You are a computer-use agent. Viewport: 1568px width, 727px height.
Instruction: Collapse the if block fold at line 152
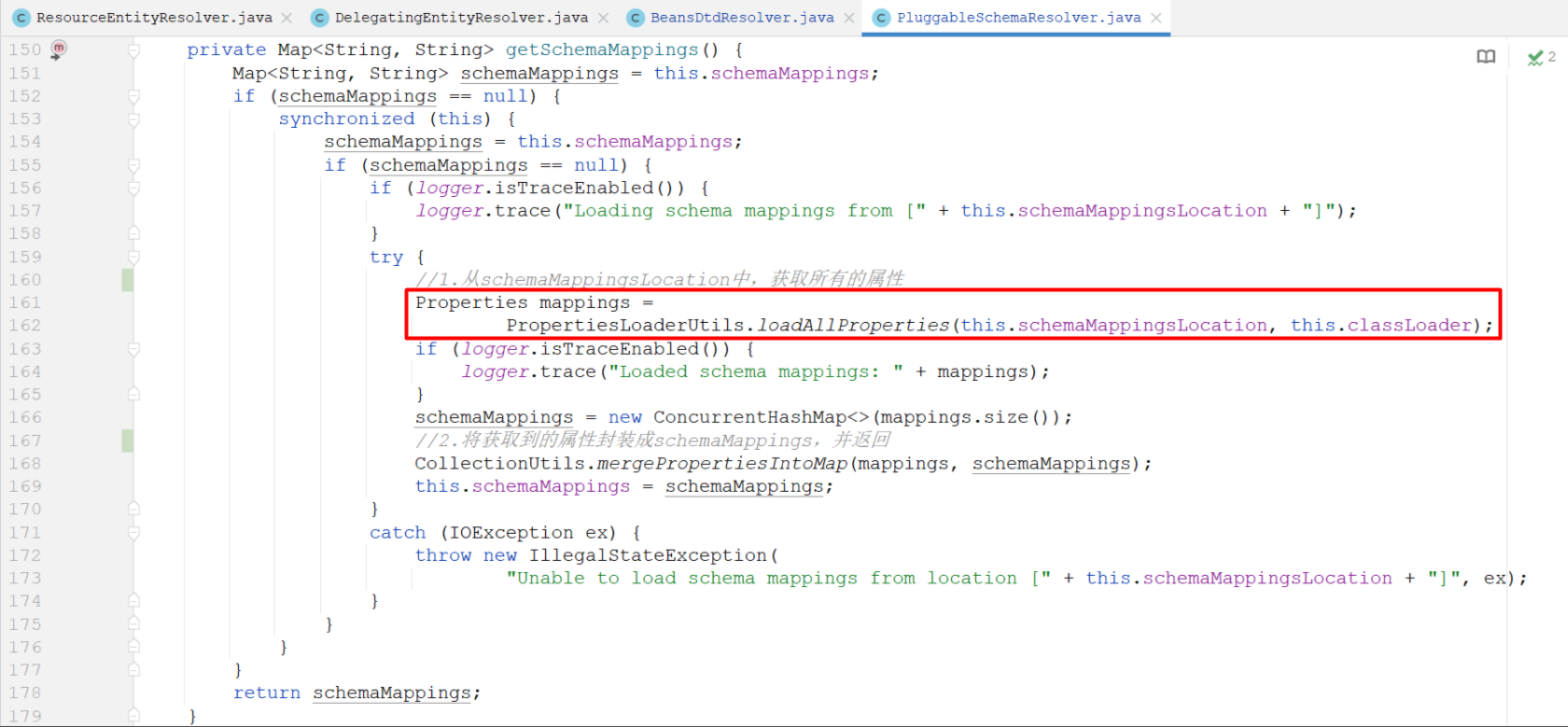coord(133,96)
